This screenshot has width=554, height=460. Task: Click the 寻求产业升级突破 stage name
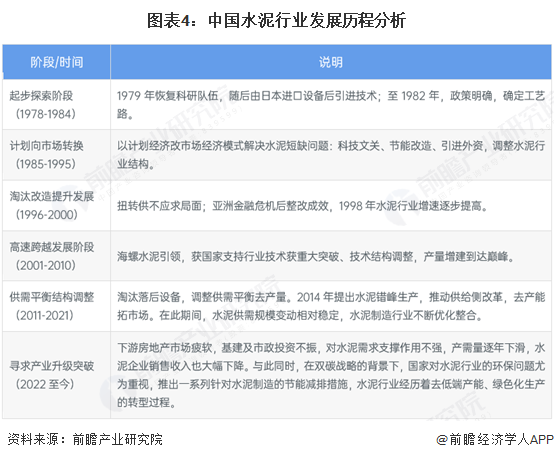pyautogui.click(x=52, y=366)
